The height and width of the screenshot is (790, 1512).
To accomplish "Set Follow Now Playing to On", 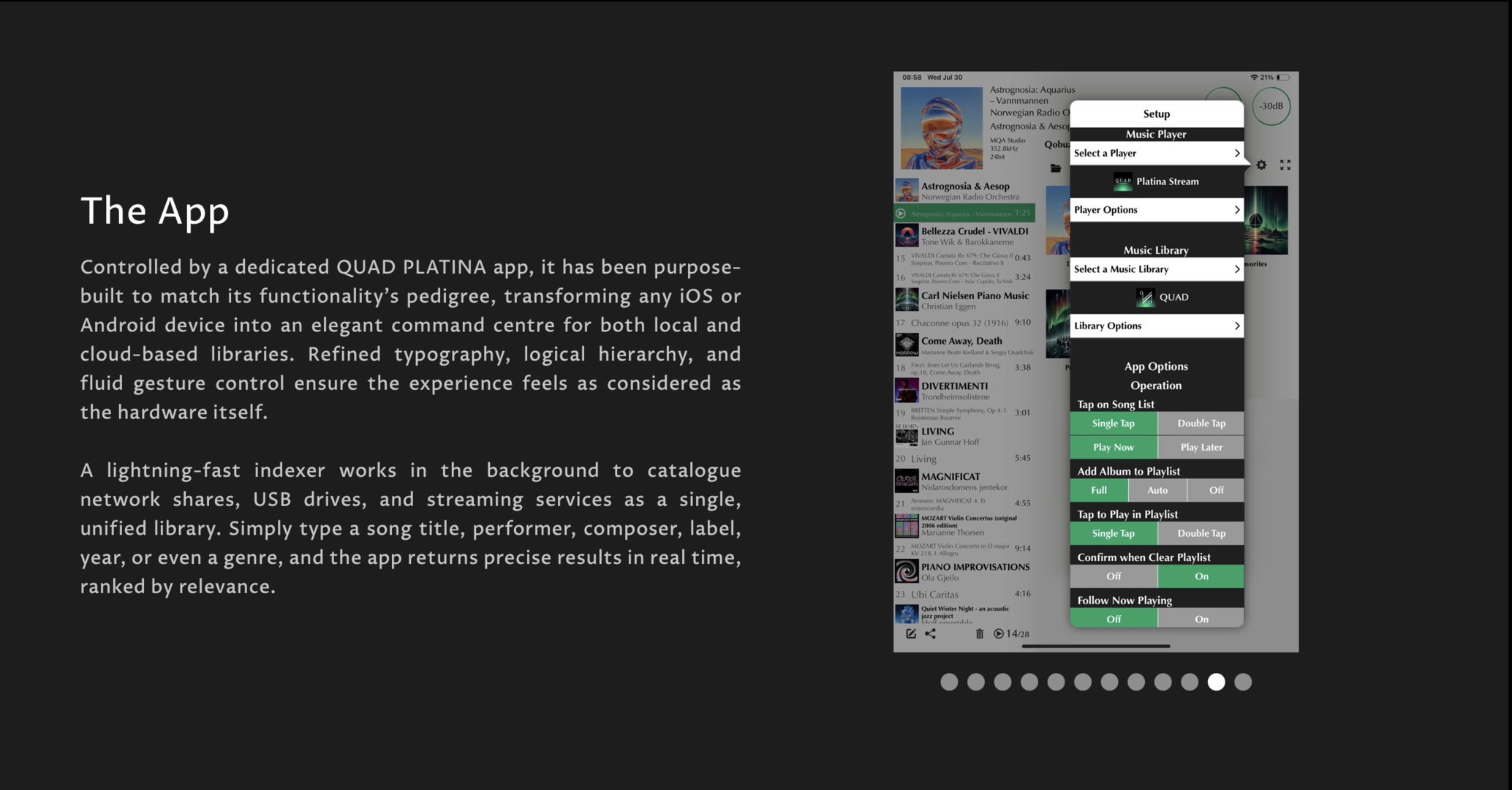I will [x=1201, y=619].
